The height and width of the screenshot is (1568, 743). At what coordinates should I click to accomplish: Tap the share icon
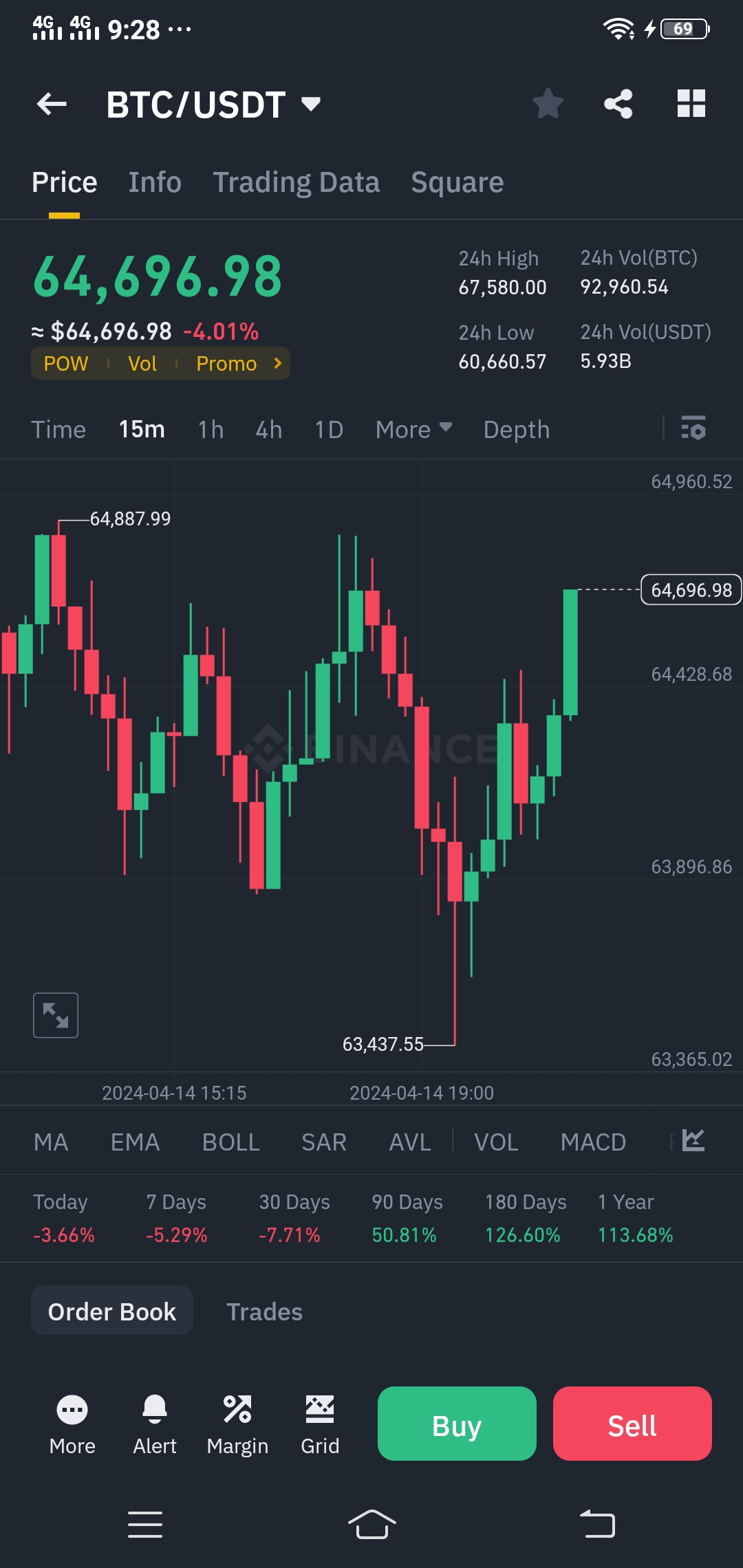[618, 104]
